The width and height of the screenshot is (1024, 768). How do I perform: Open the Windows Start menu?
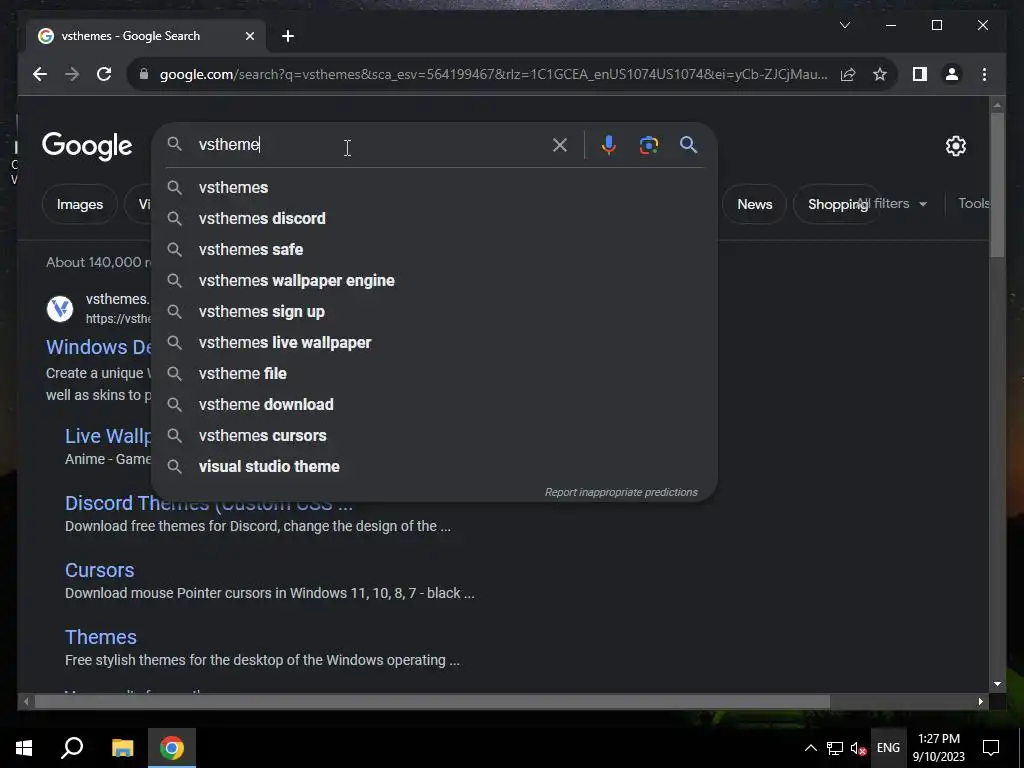[x=24, y=748]
